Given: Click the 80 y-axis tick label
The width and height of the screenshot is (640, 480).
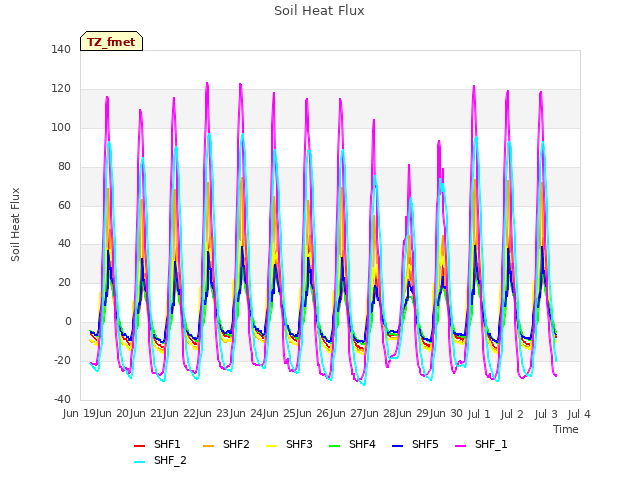Looking at the screenshot, I should (64, 167).
